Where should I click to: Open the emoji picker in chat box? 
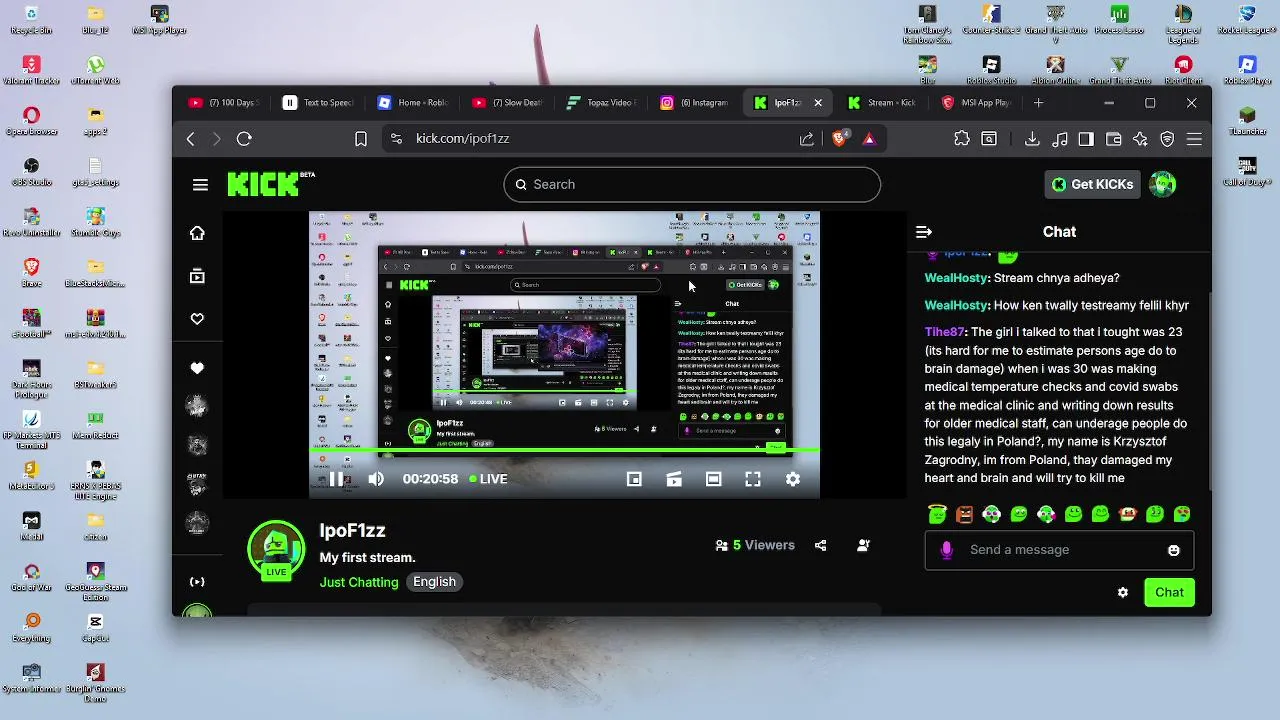pyautogui.click(x=1174, y=550)
